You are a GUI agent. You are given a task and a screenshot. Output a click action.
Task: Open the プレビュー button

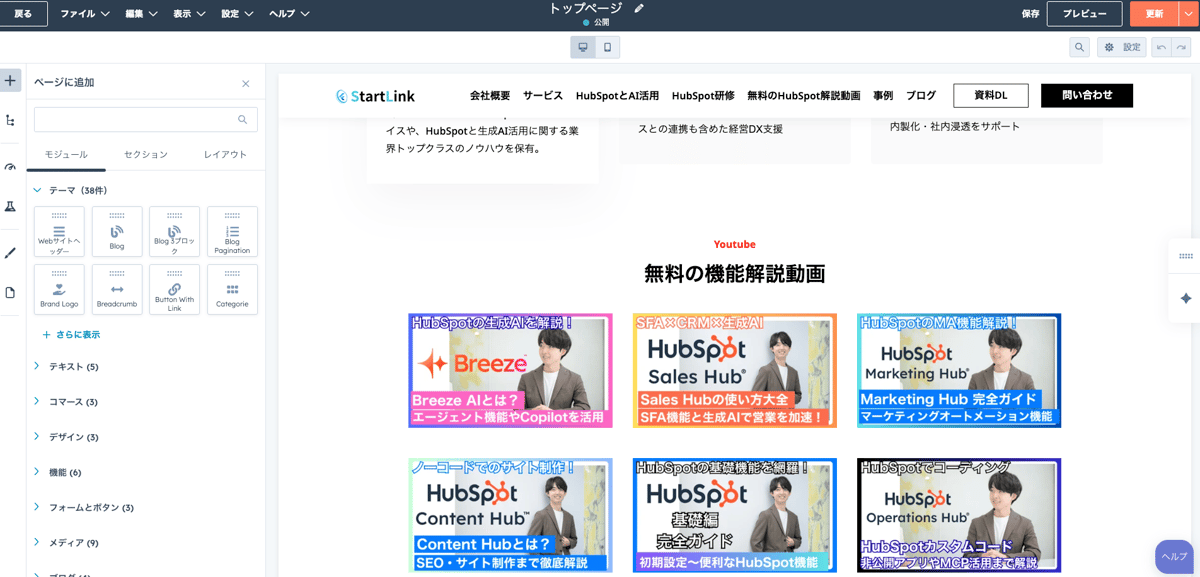tap(1085, 14)
